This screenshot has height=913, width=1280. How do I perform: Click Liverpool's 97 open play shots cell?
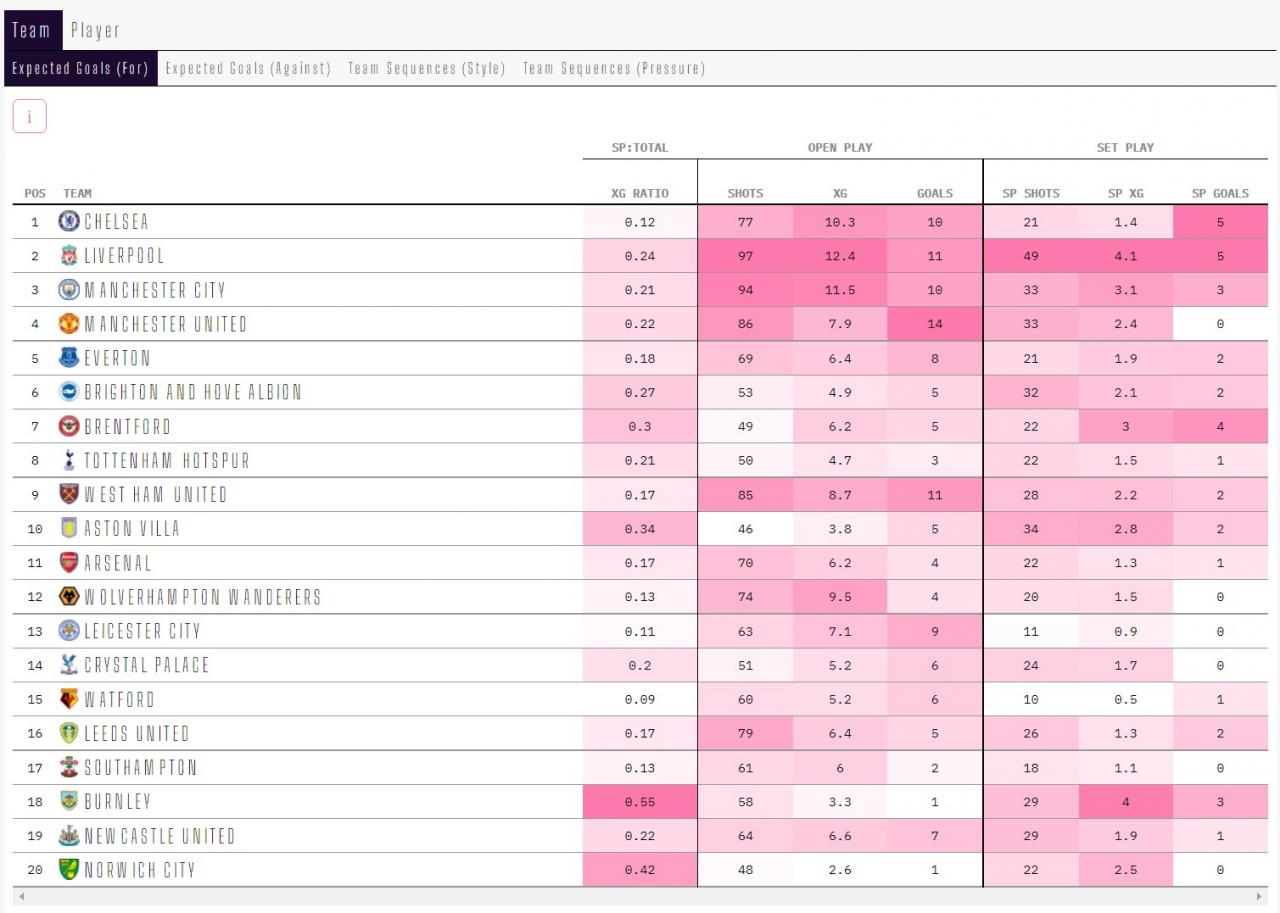click(745, 256)
